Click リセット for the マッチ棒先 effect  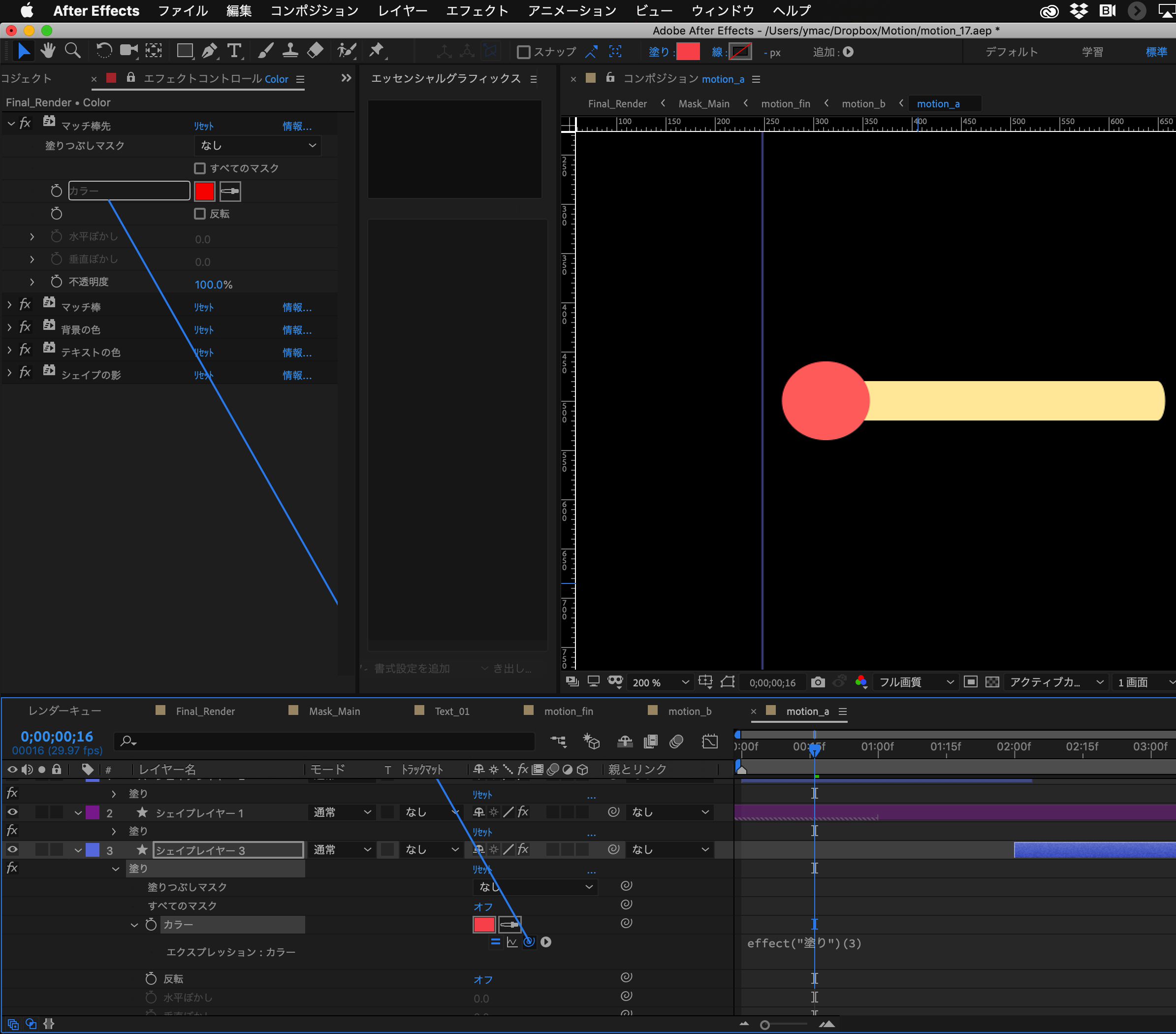204,126
